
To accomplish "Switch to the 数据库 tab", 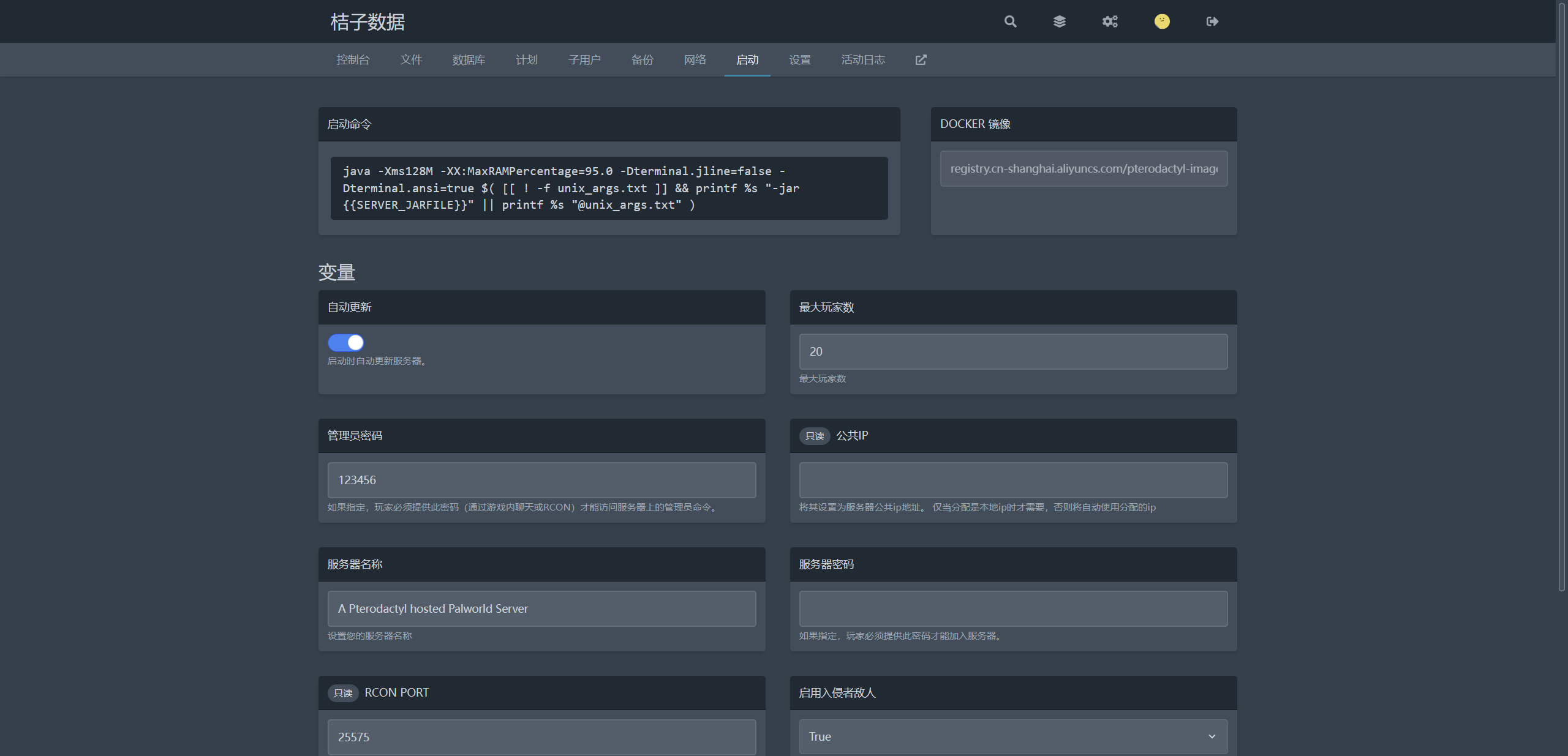I will coord(469,59).
